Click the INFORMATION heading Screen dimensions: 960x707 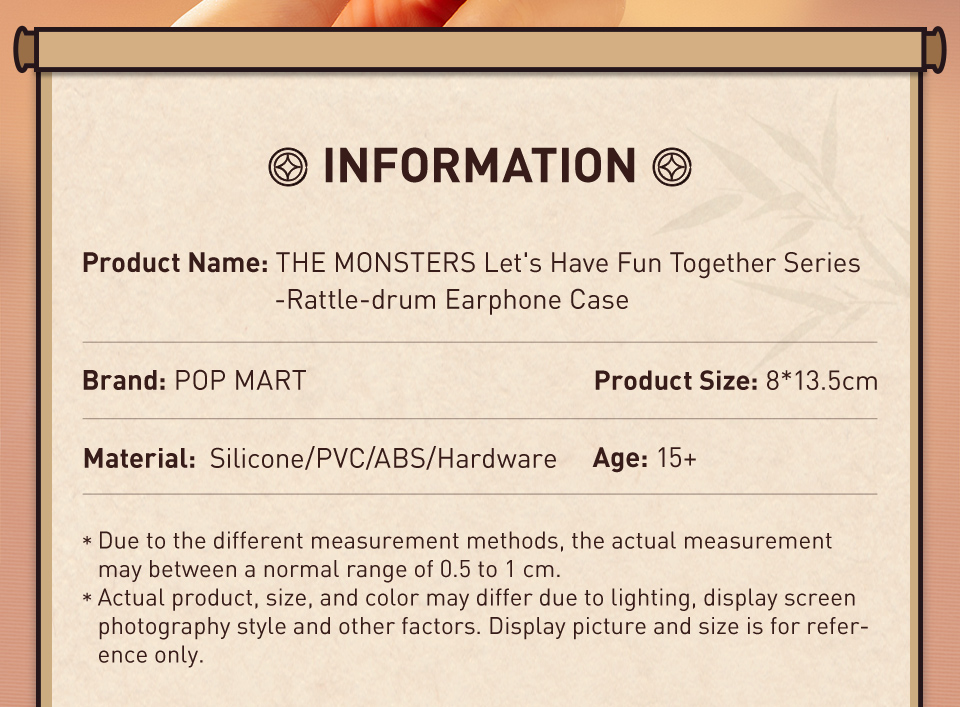point(480,166)
